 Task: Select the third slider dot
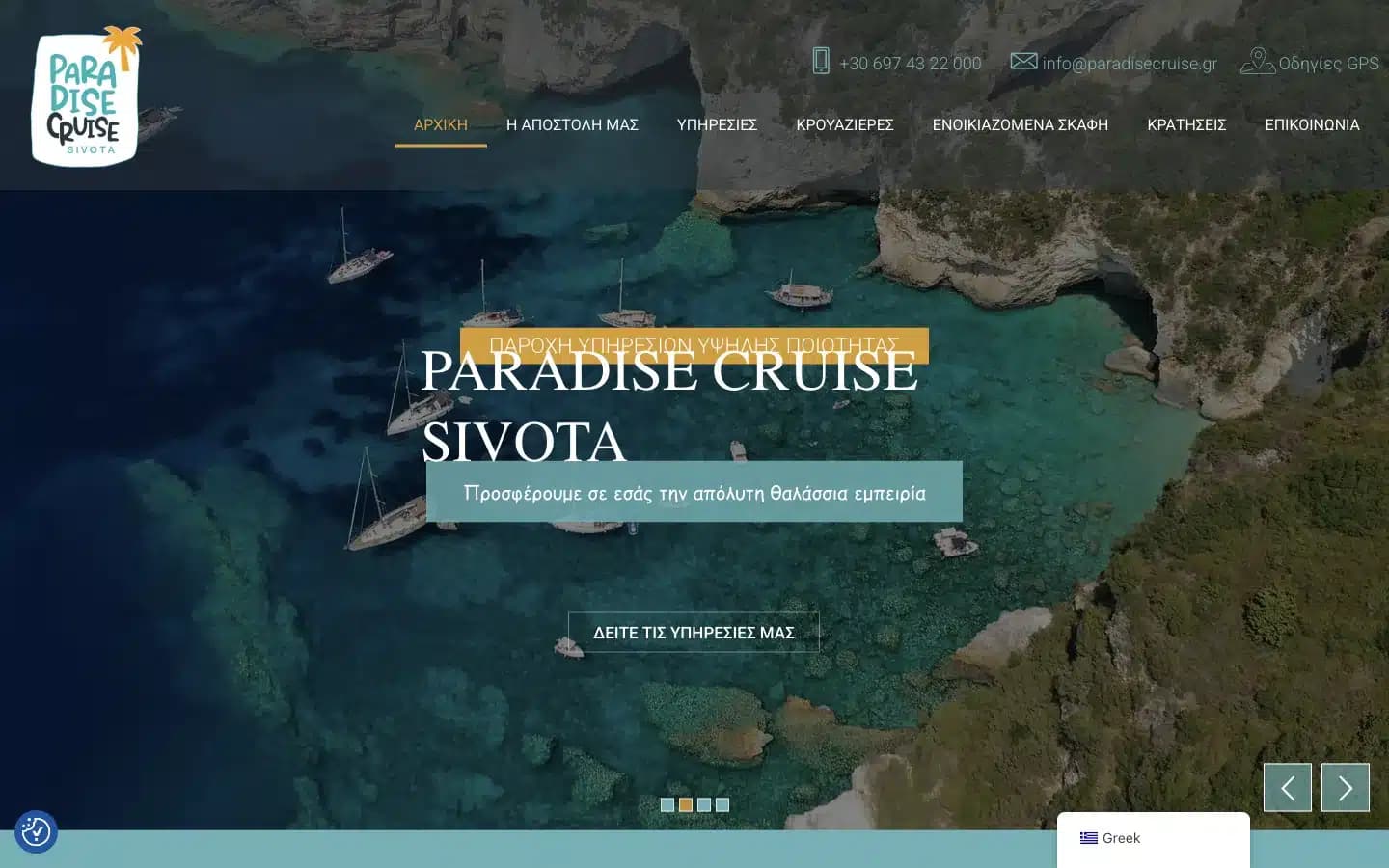tap(704, 804)
